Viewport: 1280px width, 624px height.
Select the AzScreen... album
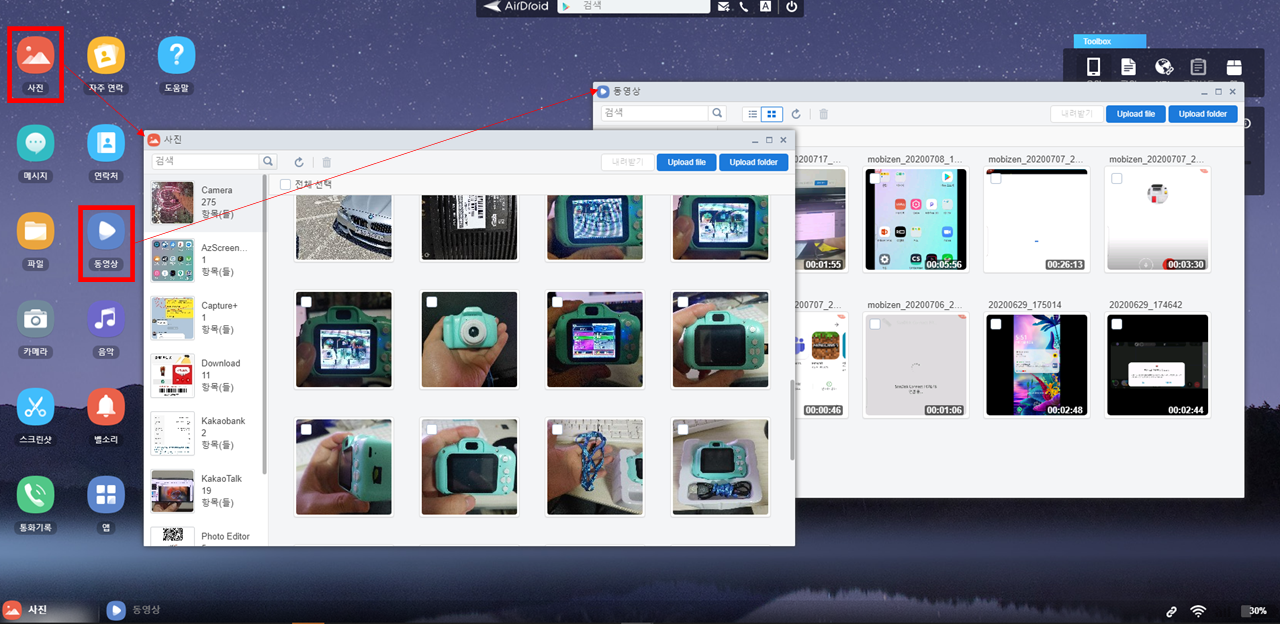coord(204,260)
